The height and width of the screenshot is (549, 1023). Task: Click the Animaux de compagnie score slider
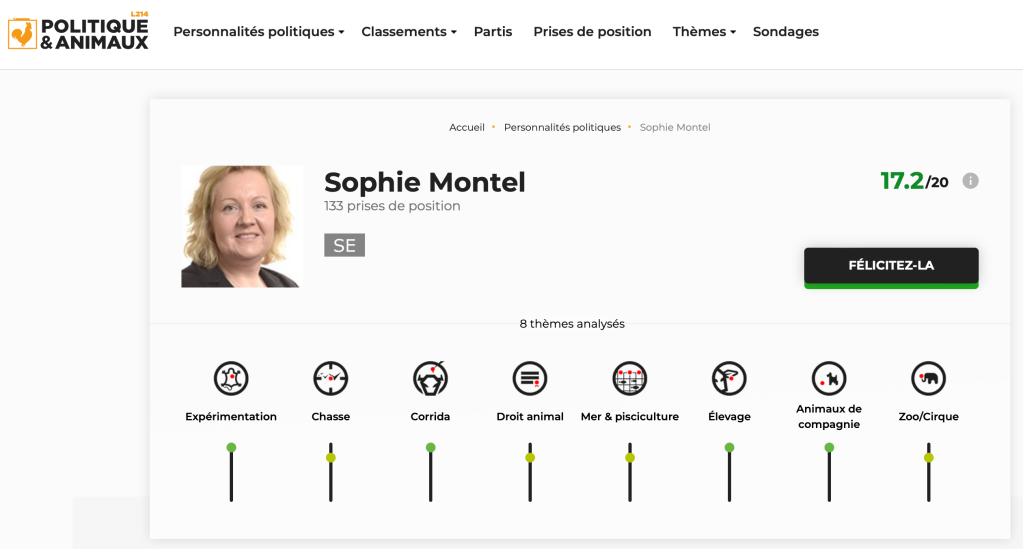tap(829, 472)
